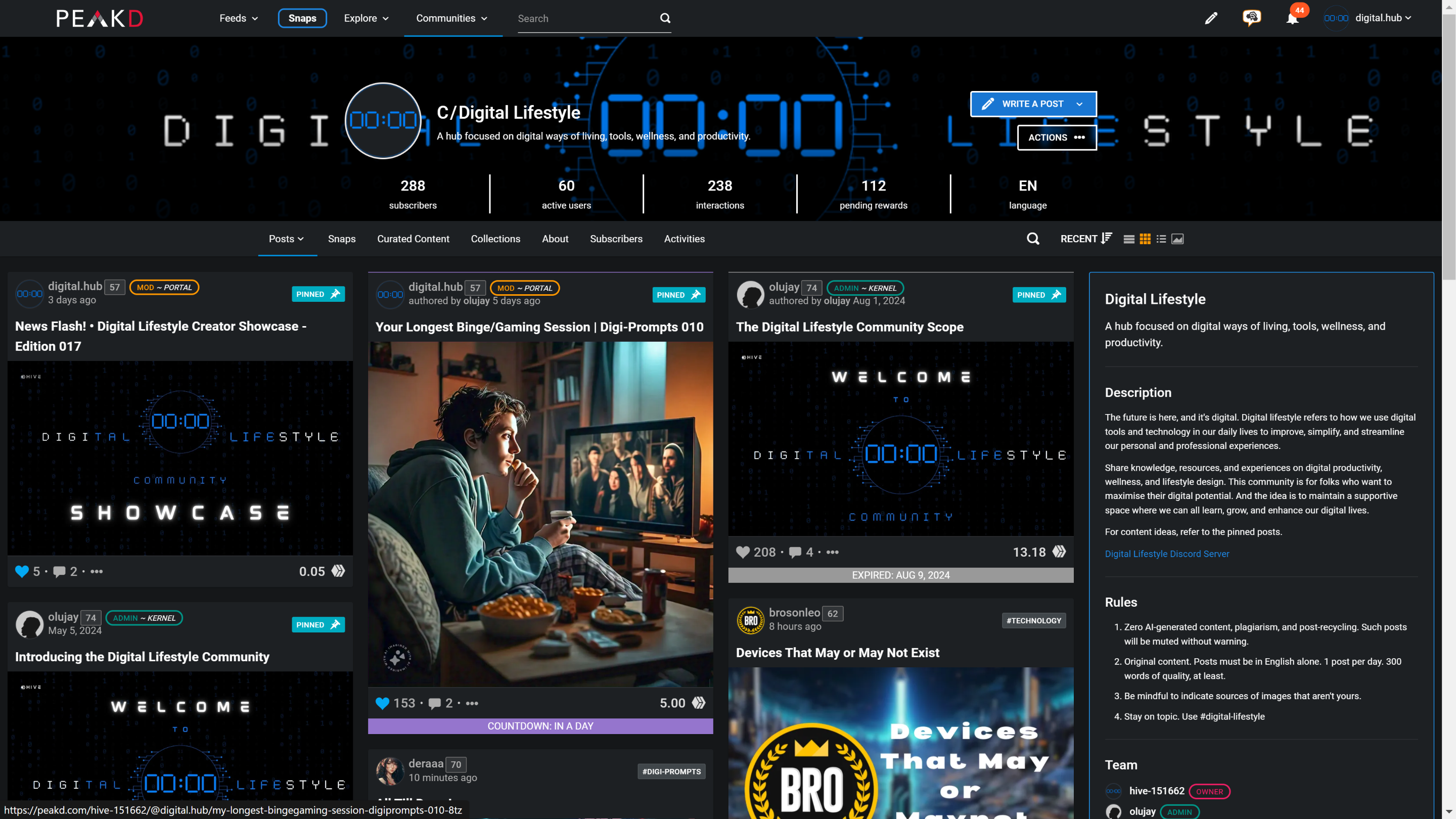Open deraaa profile name

pos(426,763)
